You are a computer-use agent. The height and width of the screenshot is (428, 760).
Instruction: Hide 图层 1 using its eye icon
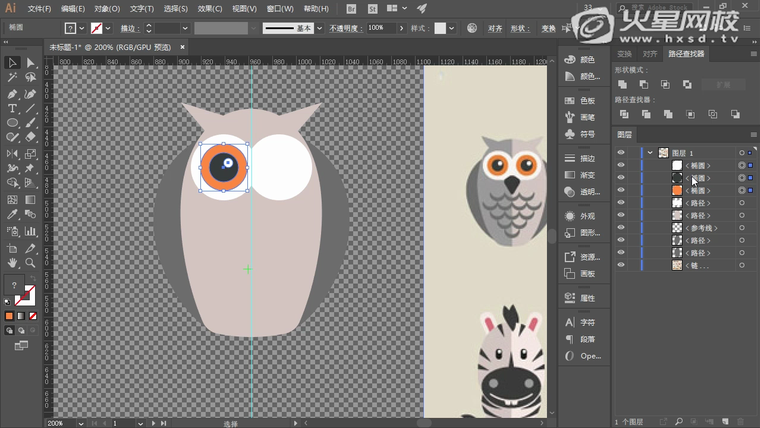click(x=621, y=152)
